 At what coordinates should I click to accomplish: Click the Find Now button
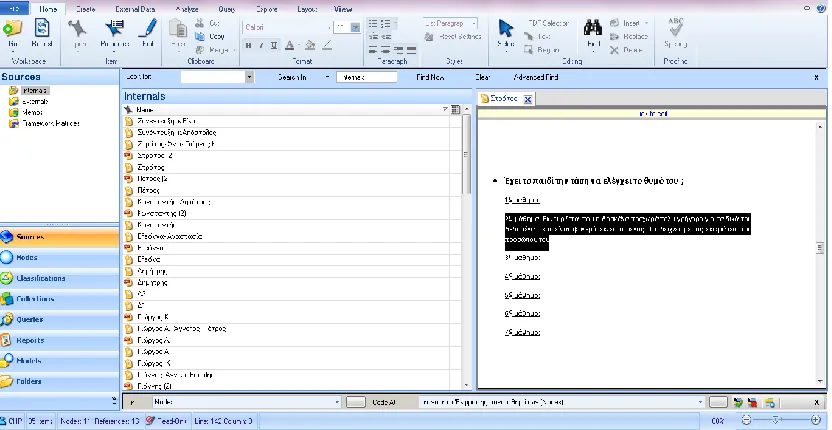(430, 78)
